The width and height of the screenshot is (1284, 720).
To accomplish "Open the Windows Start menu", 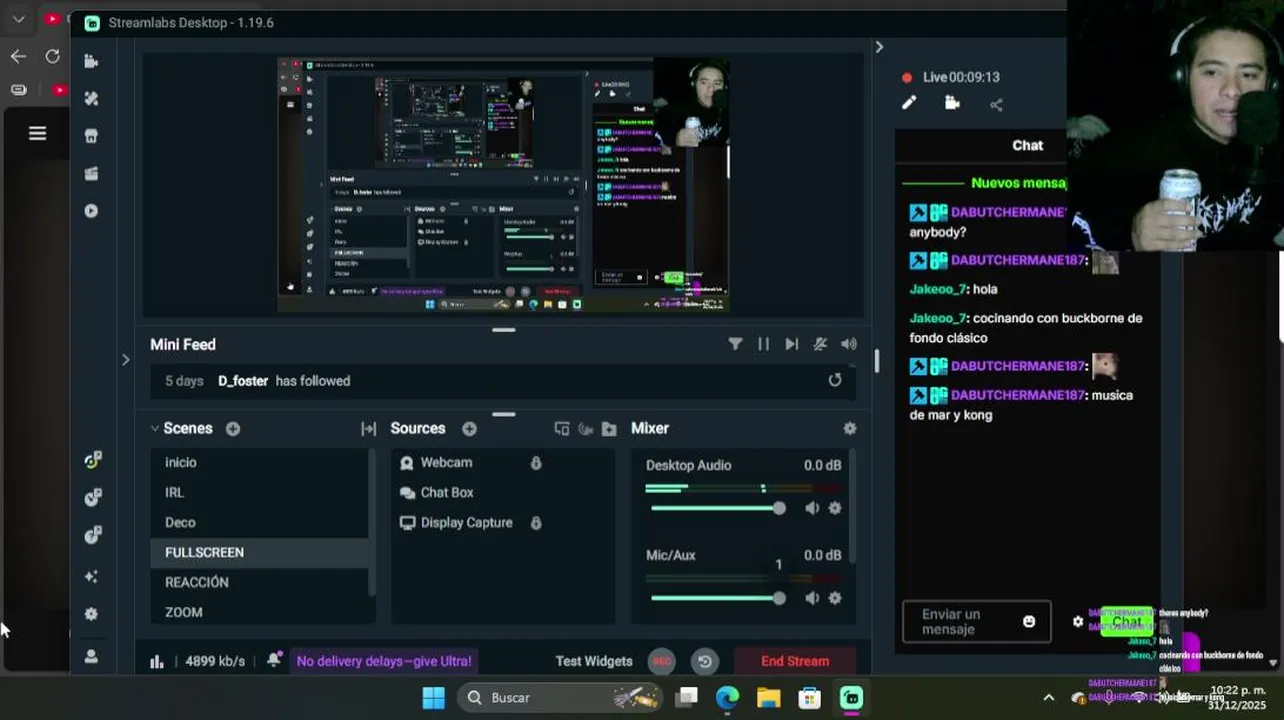I will coord(433,697).
